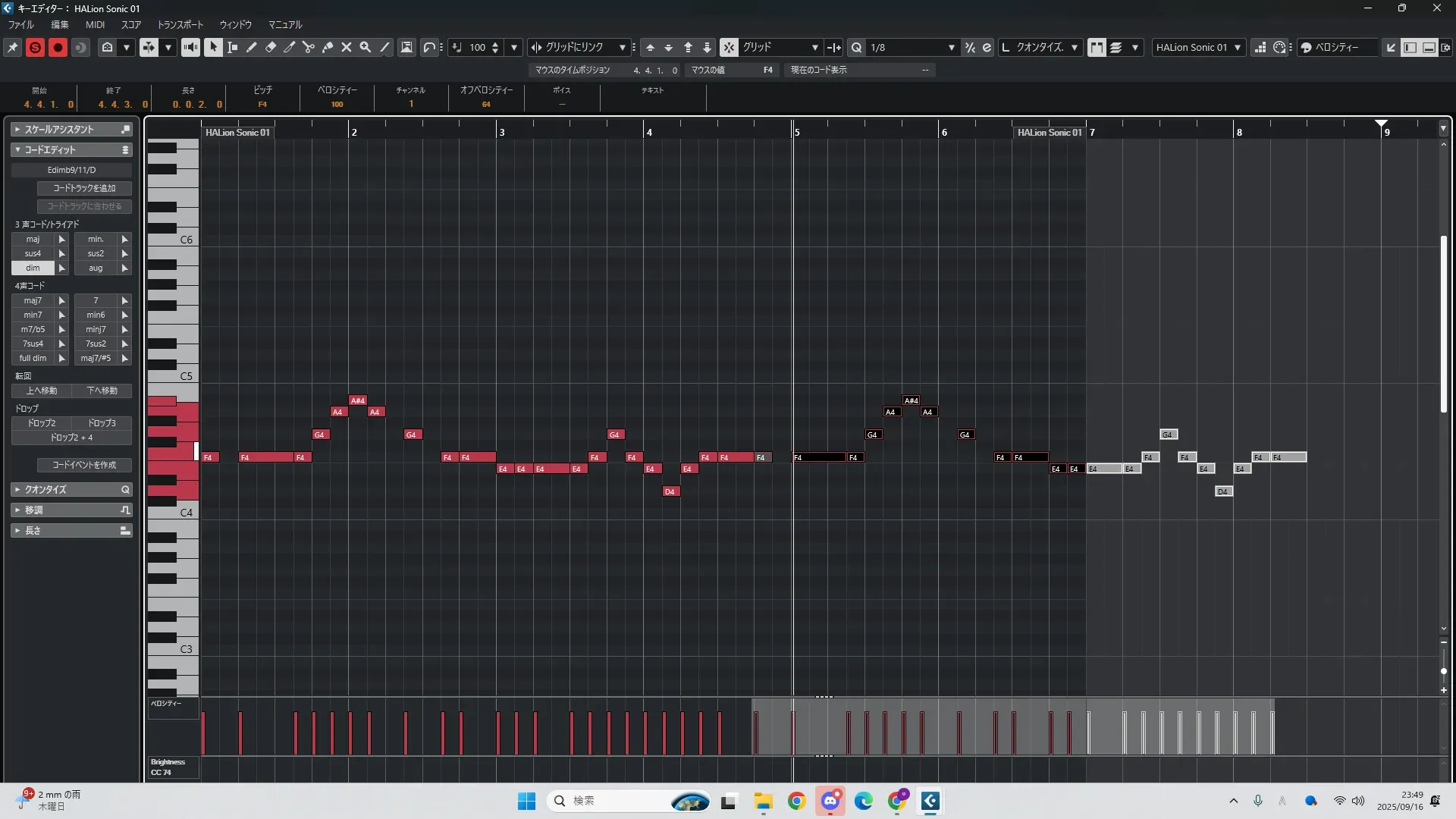Select the Line tool
1456x819 pixels.
click(x=385, y=47)
